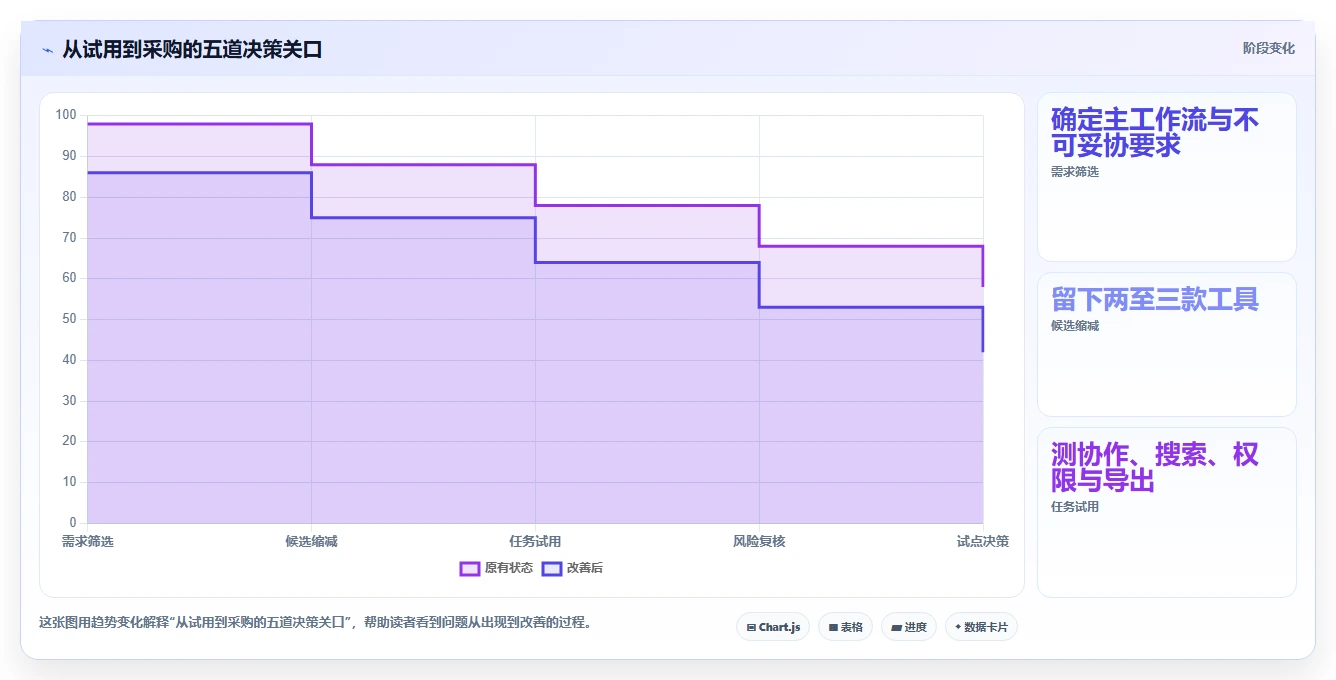Image resolution: width=1336 pixels, height=680 pixels.
Task: Click the page title 从试用到采购的五道决策关口
Action: click(192, 49)
